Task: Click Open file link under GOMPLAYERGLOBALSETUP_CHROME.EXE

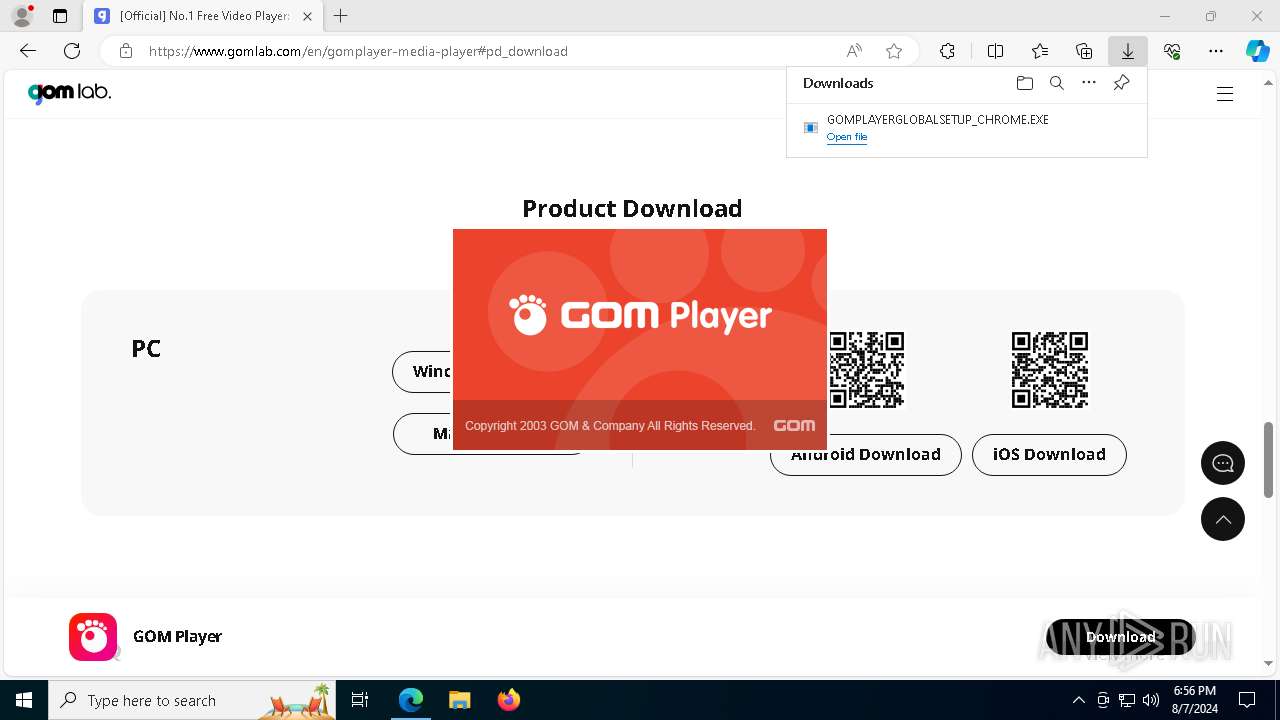Action: [x=847, y=137]
